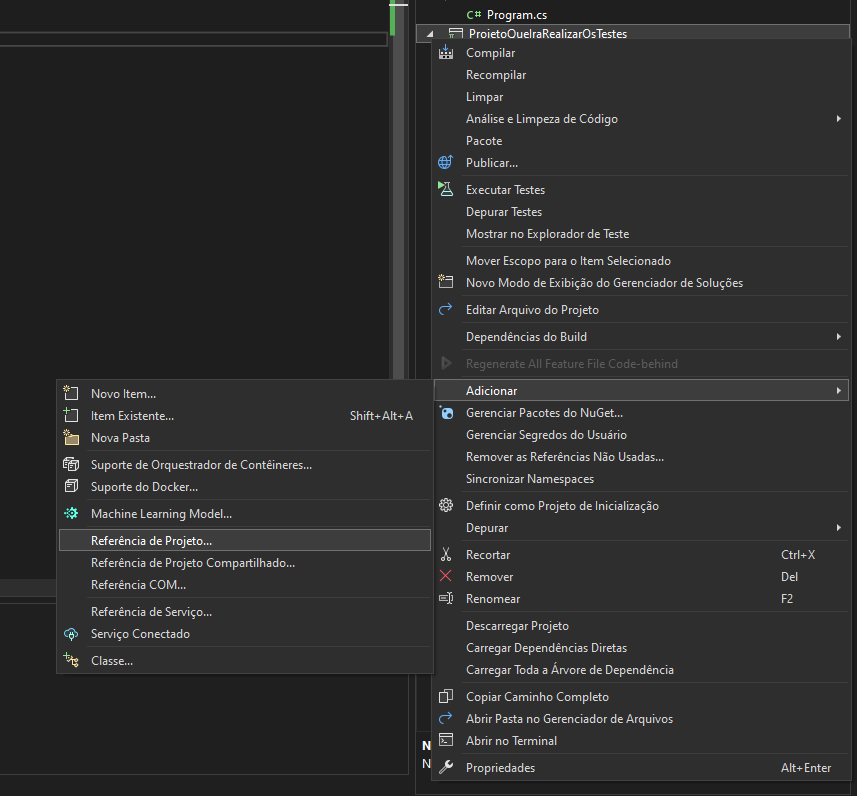Choose Limpar in the context menu
Viewport: 857px width, 796px height.
[x=641, y=97]
